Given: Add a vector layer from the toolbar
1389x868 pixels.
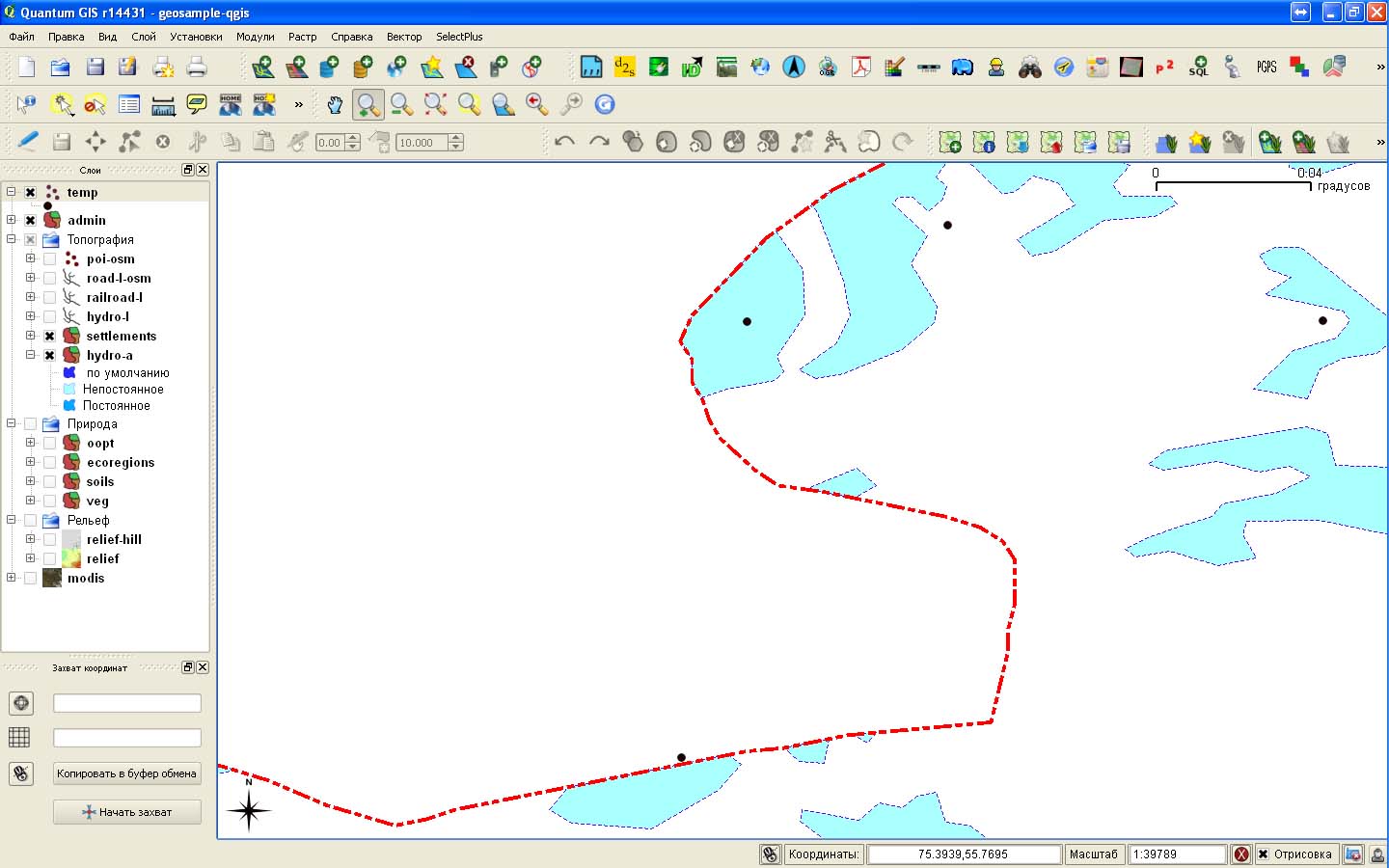Looking at the screenshot, I should (x=262, y=67).
